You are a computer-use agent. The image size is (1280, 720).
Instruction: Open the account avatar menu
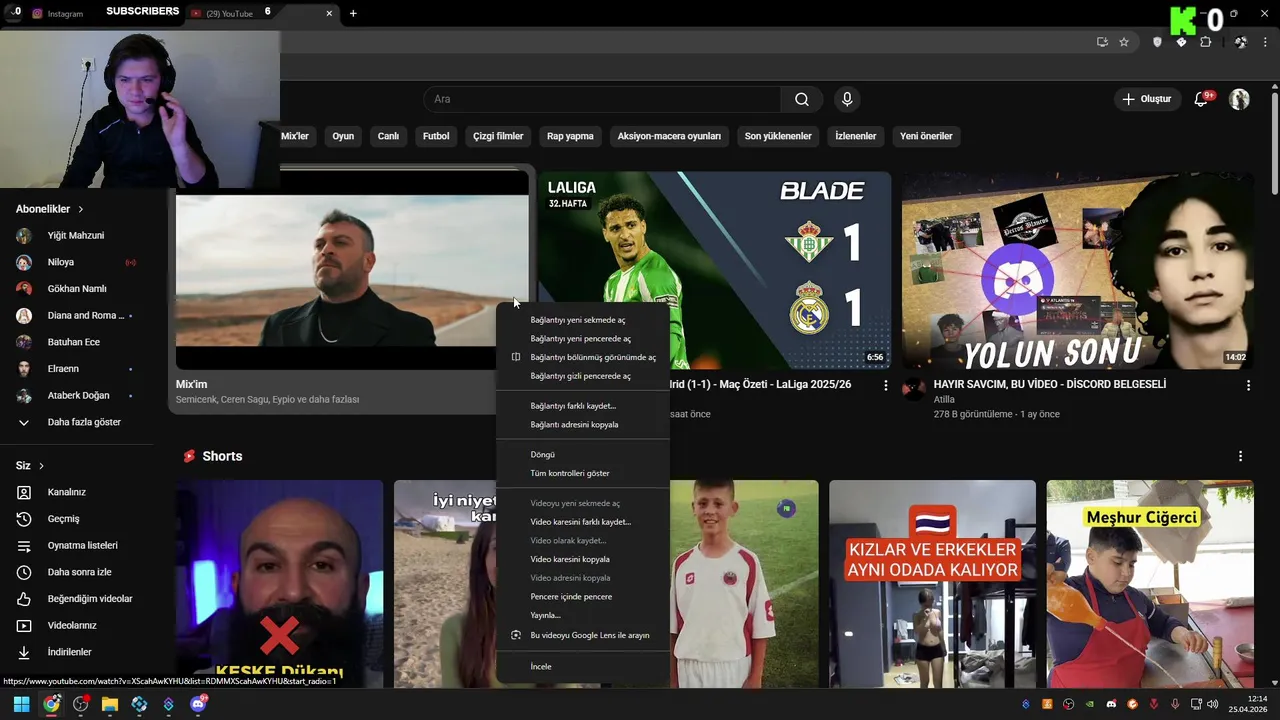1239,99
